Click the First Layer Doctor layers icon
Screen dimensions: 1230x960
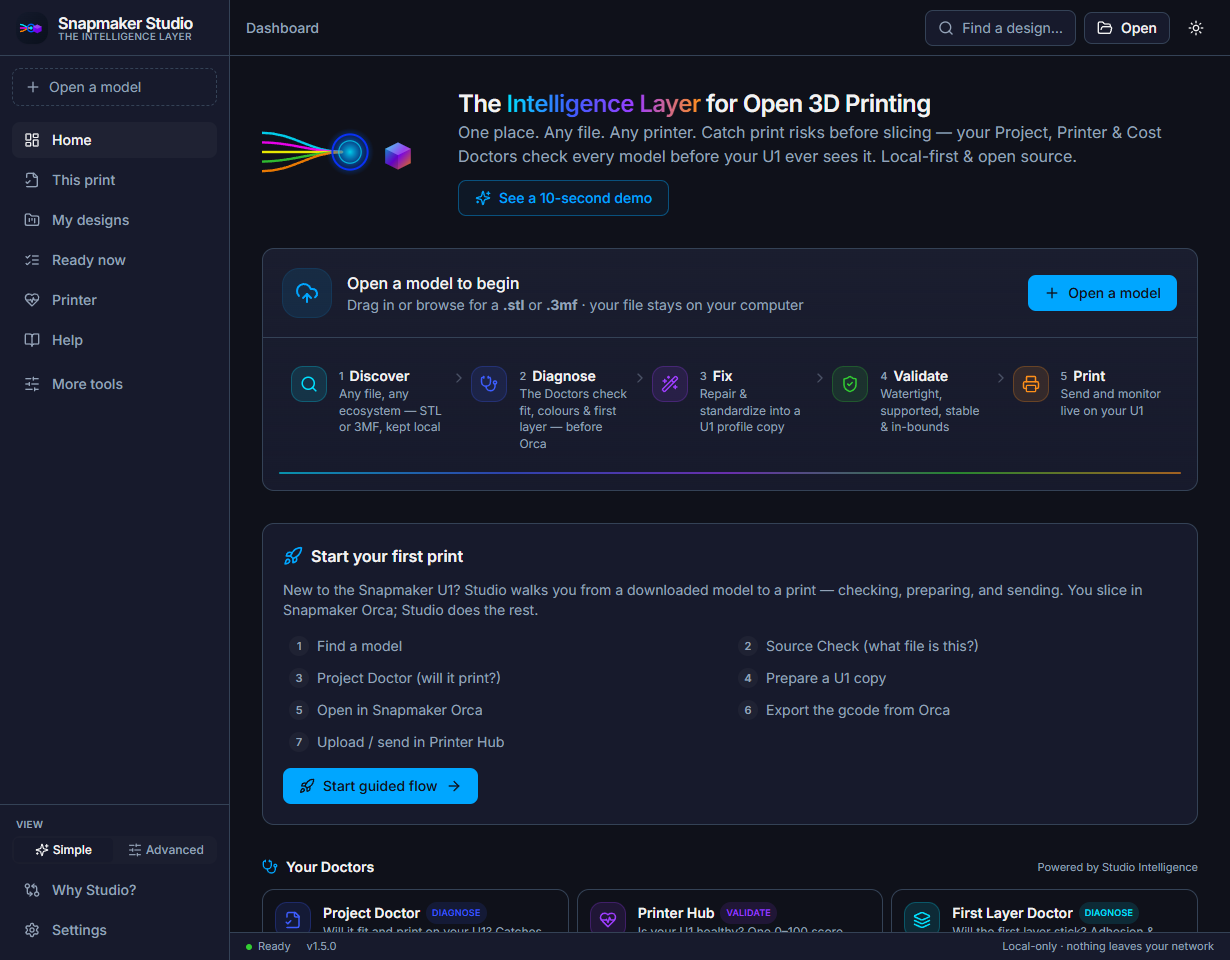tap(922, 918)
